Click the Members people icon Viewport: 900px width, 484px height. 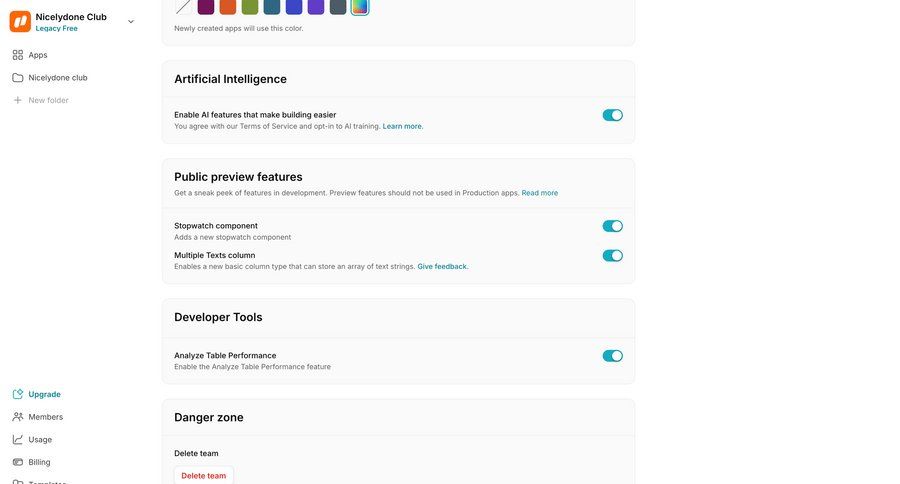tap(18, 417)
